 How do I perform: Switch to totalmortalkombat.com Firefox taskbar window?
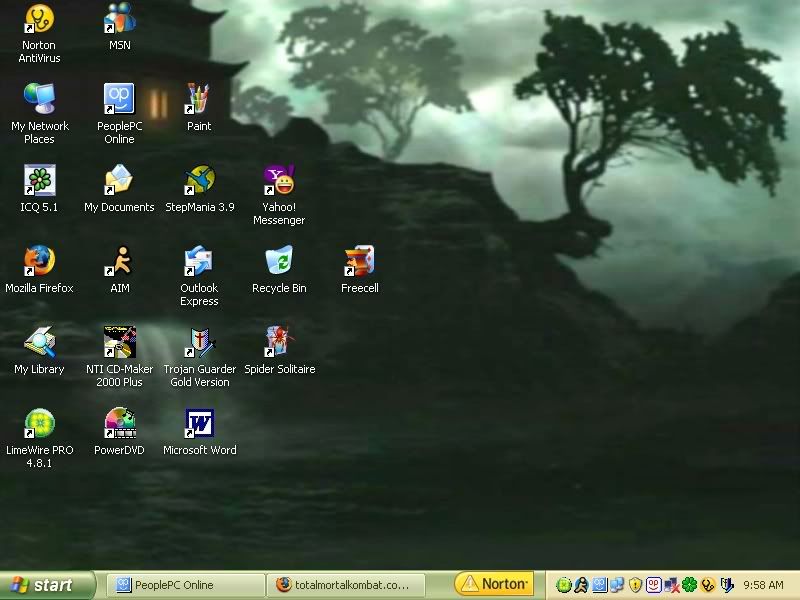click(x=347, y=585)
